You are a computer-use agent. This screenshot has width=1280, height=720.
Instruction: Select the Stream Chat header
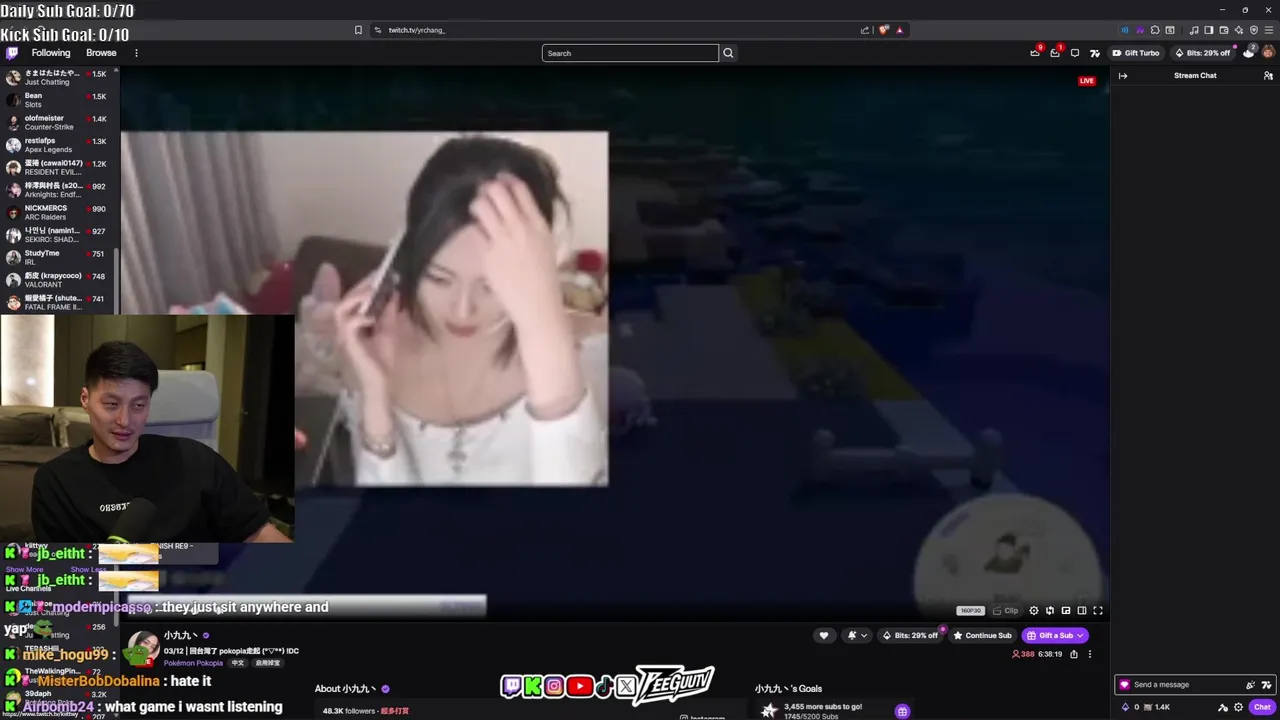pos(1195,76)
